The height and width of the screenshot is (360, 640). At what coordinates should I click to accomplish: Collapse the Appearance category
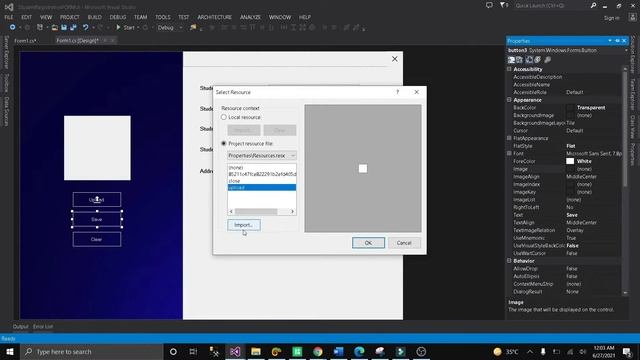509,100
